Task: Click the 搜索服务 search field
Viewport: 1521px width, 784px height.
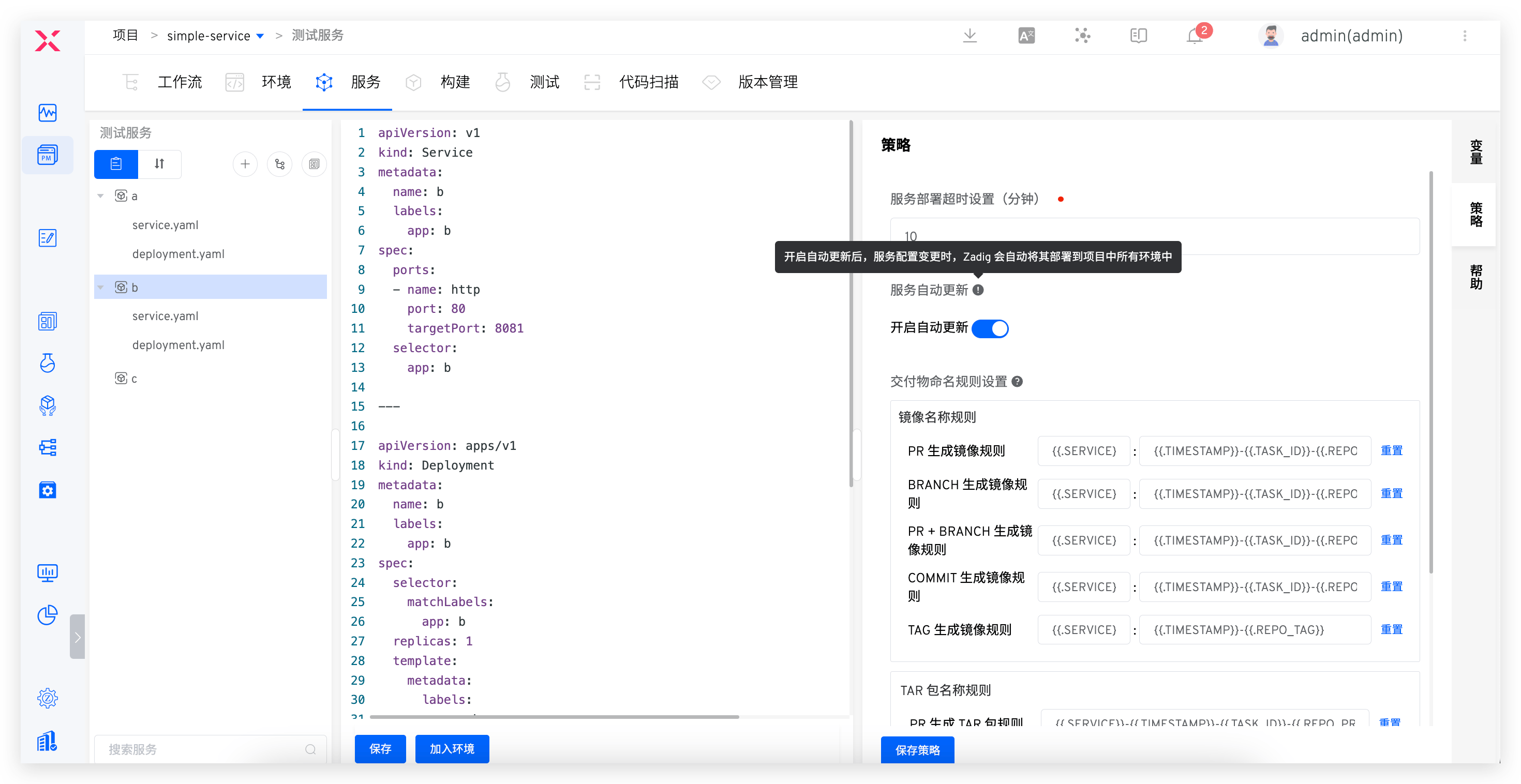Action: 210,749
